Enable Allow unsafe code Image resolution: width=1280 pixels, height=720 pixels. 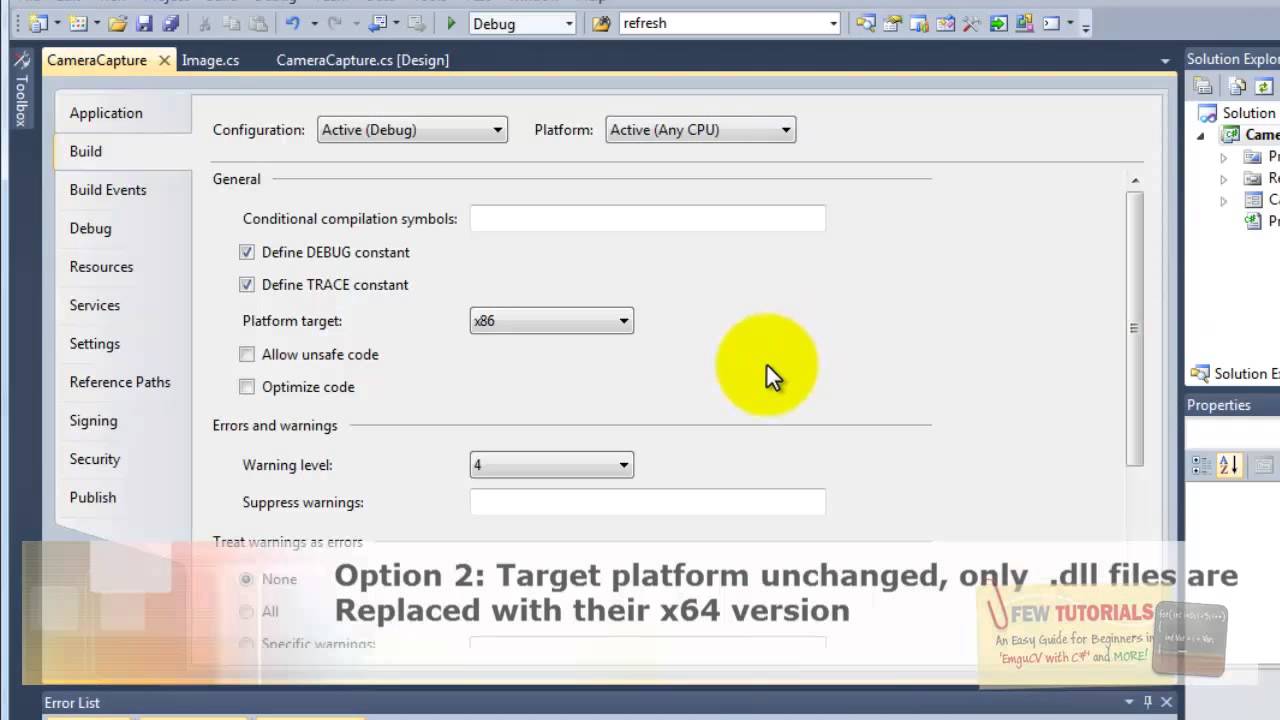[247, 354]
